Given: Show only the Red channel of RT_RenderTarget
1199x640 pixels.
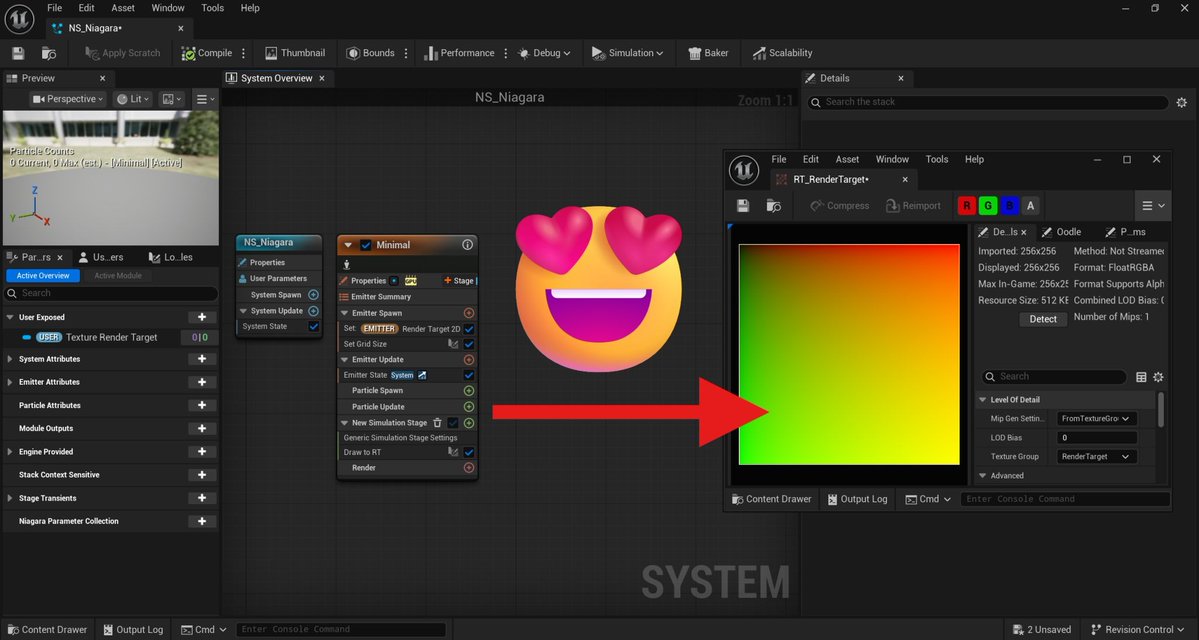Looking at the screenshot, I should (x=966, y=204).
